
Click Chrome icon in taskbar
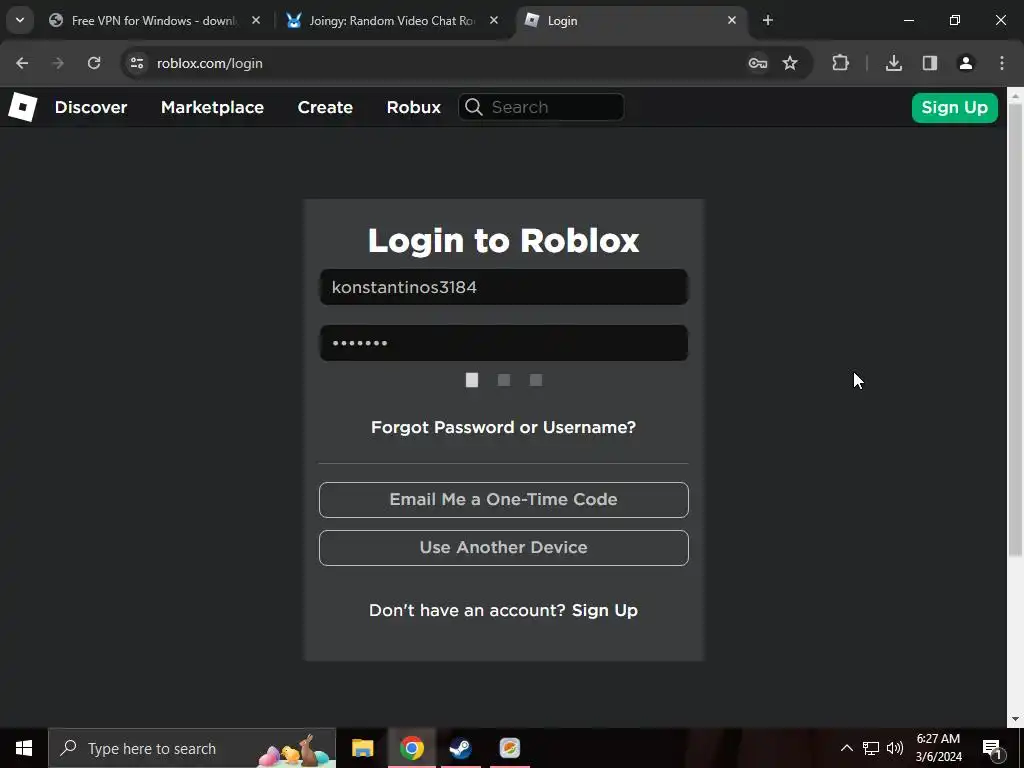coord(411,748)
